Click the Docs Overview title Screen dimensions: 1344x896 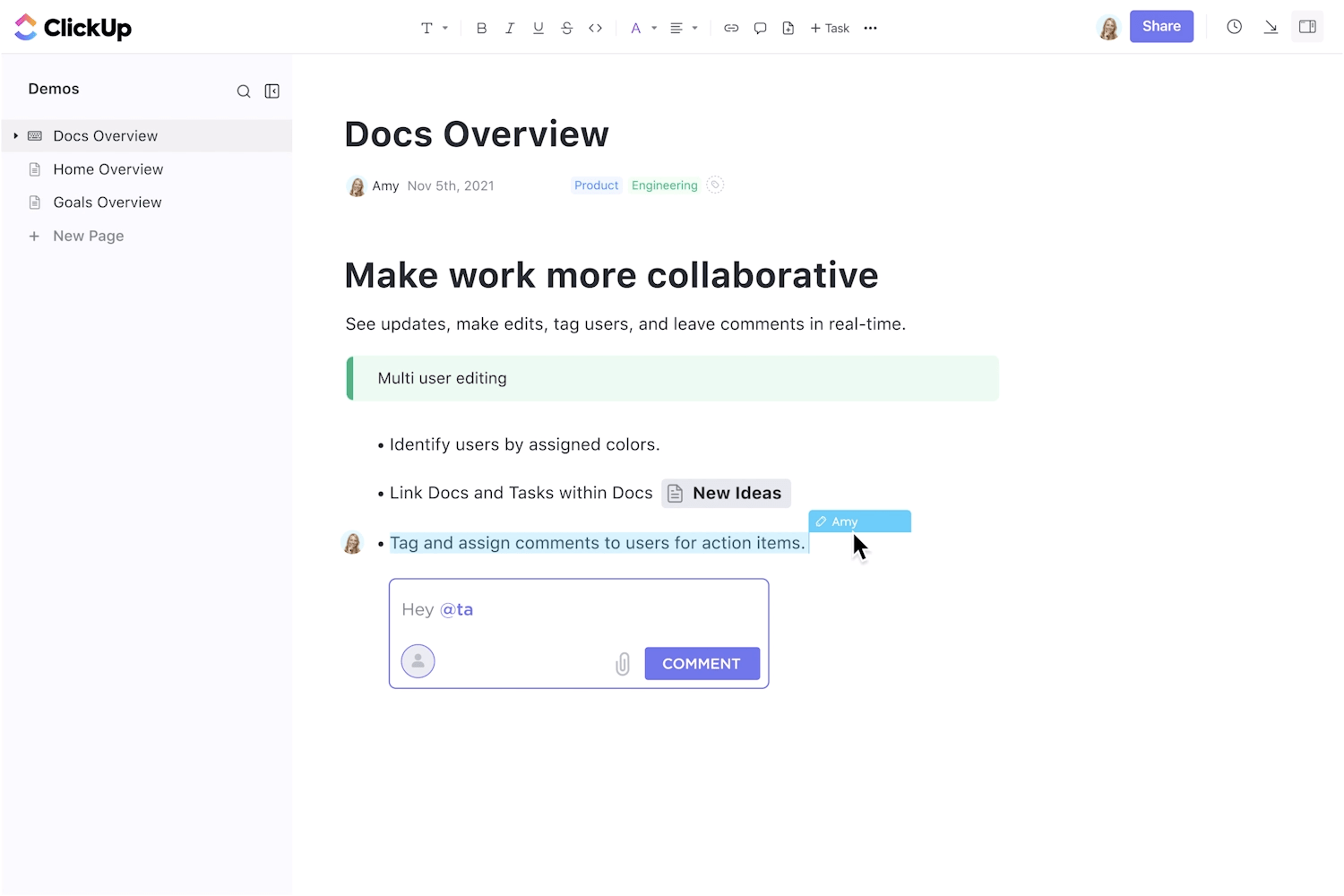coord(477,134)
